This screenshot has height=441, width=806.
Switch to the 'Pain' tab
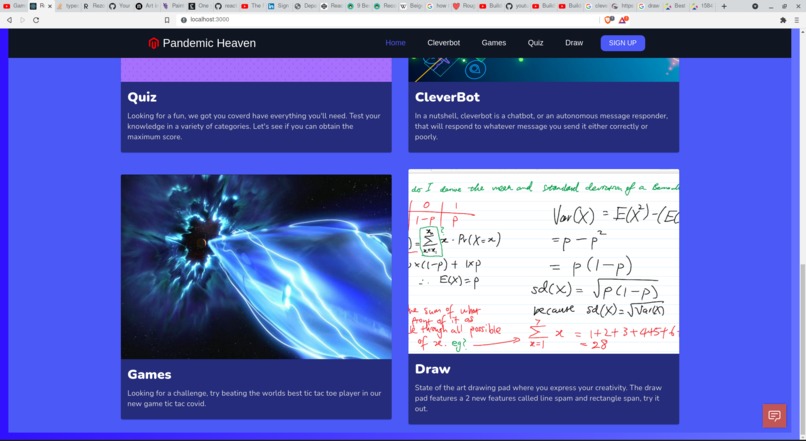coord(173,6)
